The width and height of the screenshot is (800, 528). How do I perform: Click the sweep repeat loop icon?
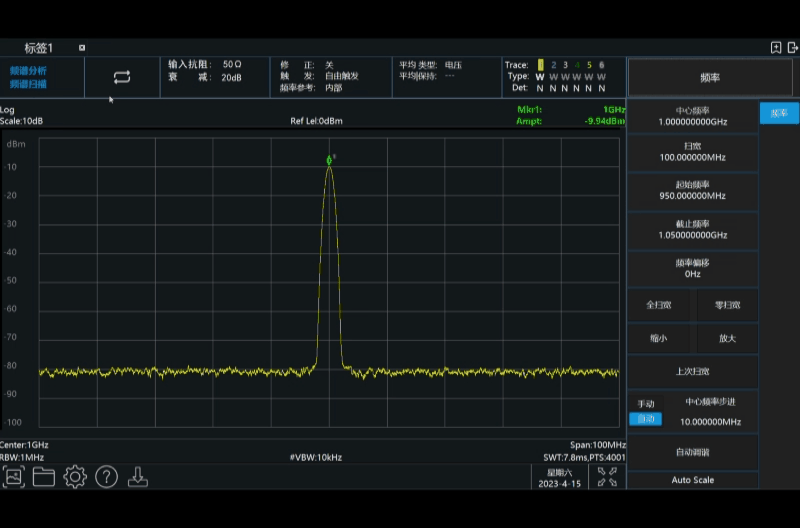[122, 77]
